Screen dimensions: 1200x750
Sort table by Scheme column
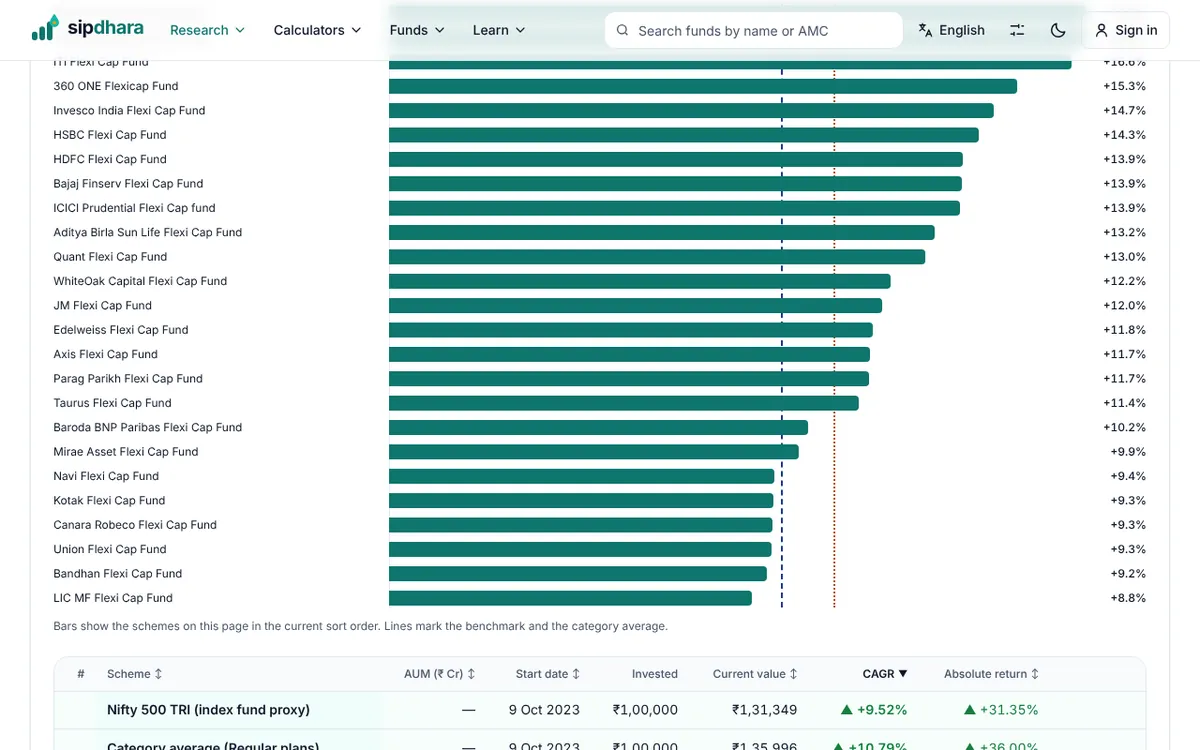pos(135,674)
